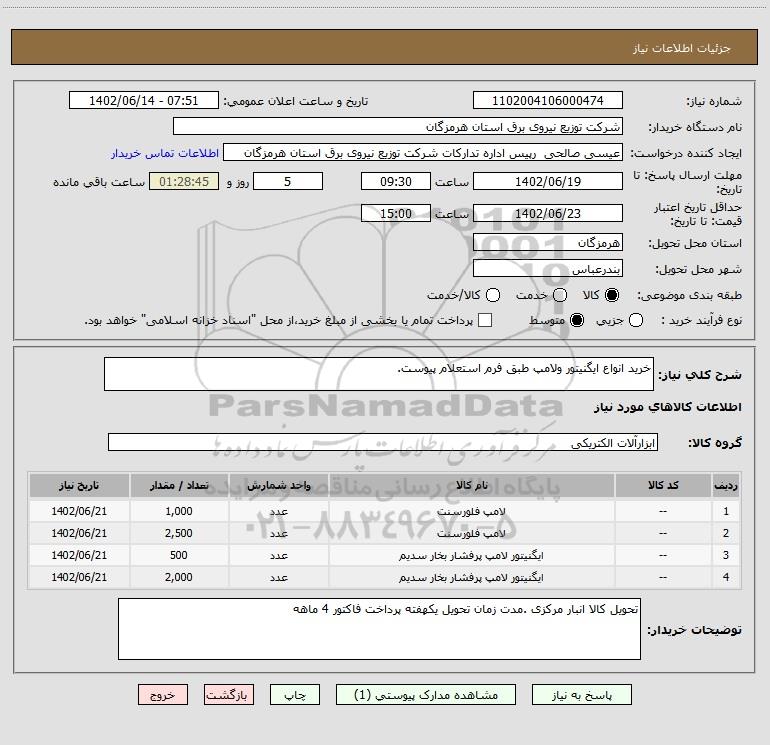
Task: Click the شرح کلی نیاز description box
Action: [379, 374]
